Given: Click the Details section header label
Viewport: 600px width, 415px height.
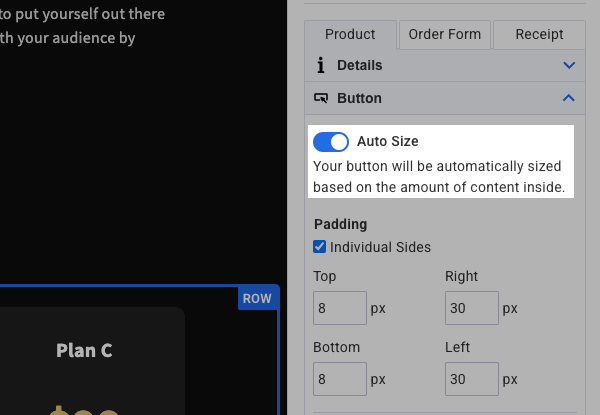Looking at the screenshot, I should click(x=360, y=65).
